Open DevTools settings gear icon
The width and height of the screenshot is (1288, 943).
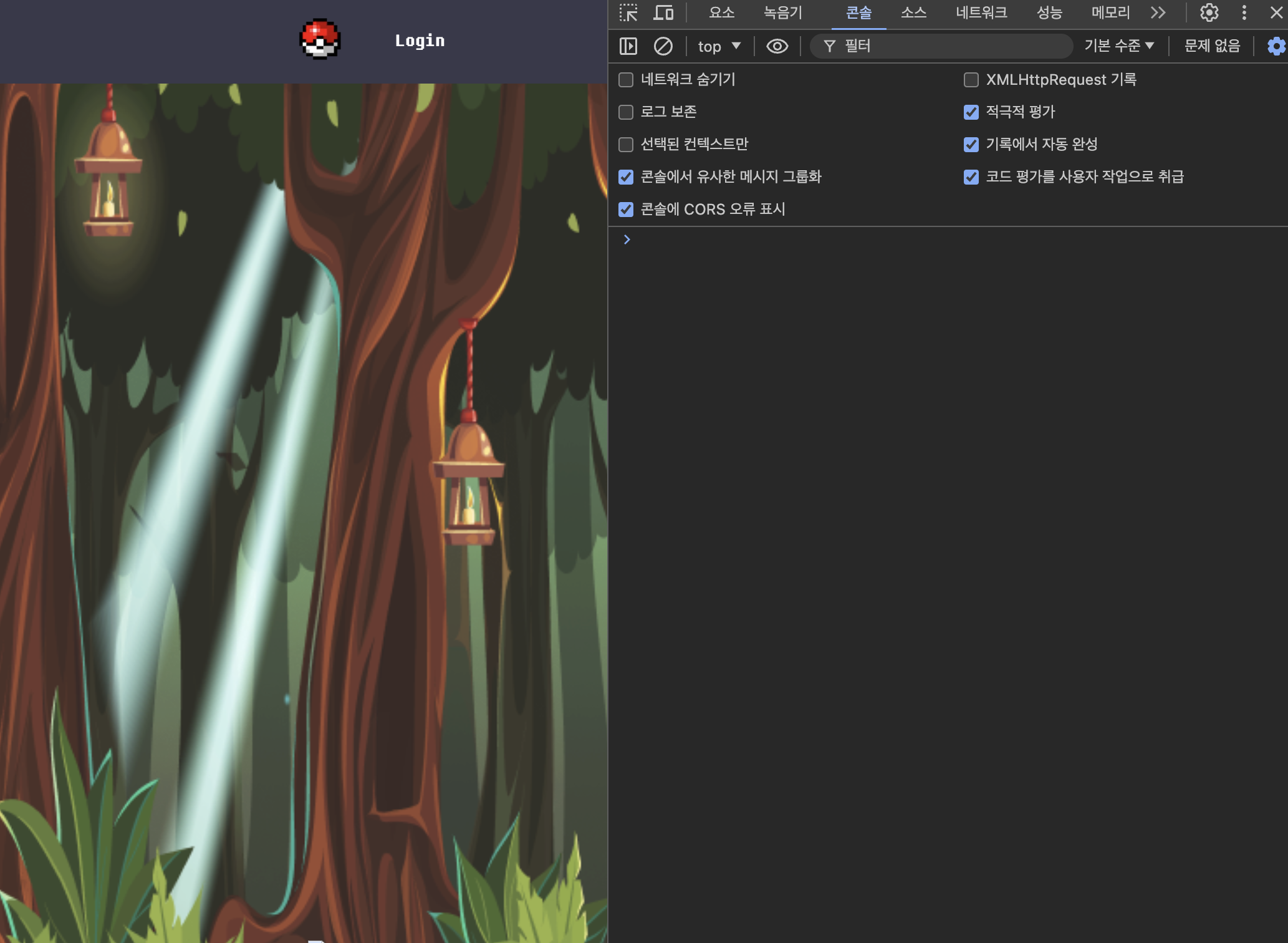1209,12
